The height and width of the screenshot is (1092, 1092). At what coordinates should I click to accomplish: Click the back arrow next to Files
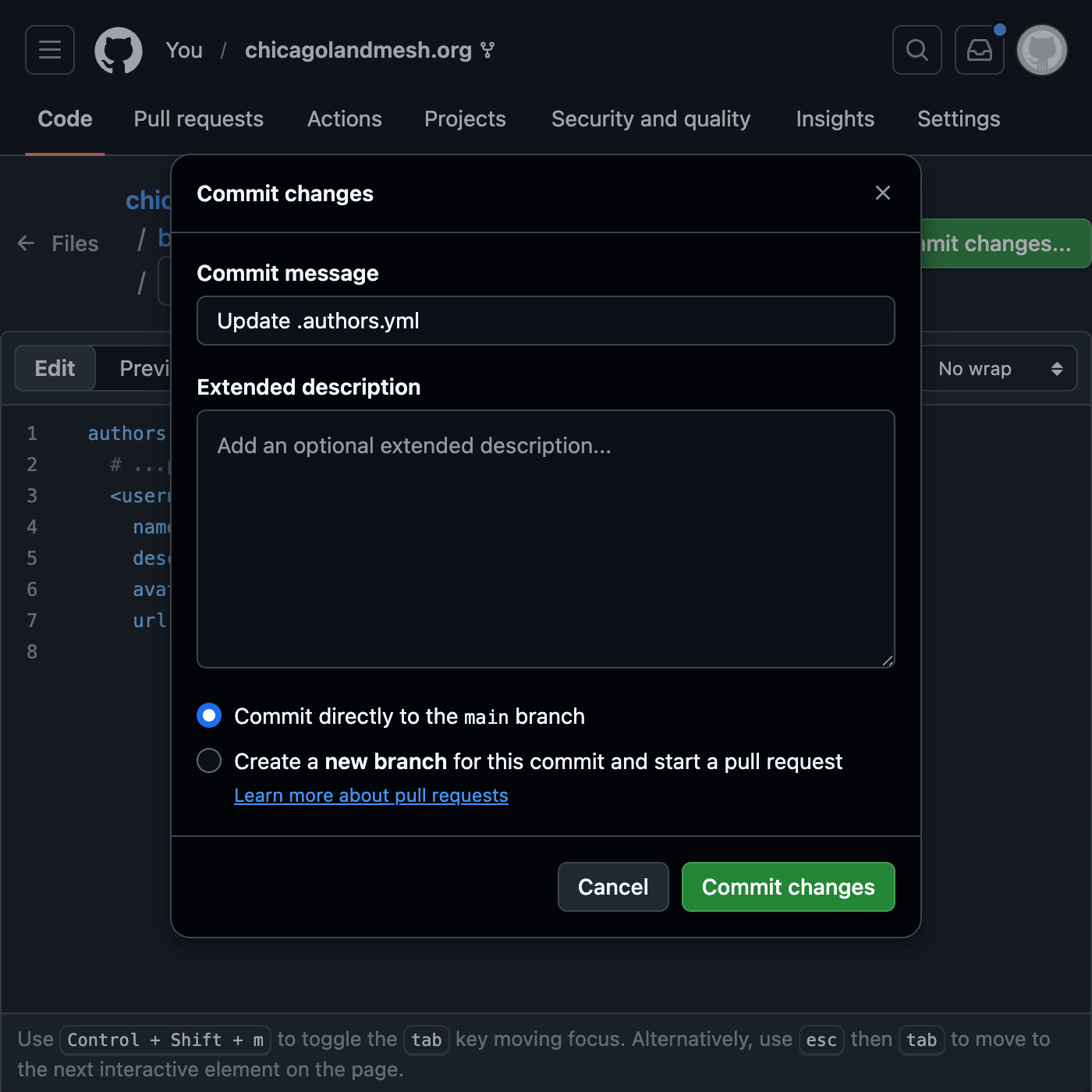pyautogui.click(x=27, y=243)
